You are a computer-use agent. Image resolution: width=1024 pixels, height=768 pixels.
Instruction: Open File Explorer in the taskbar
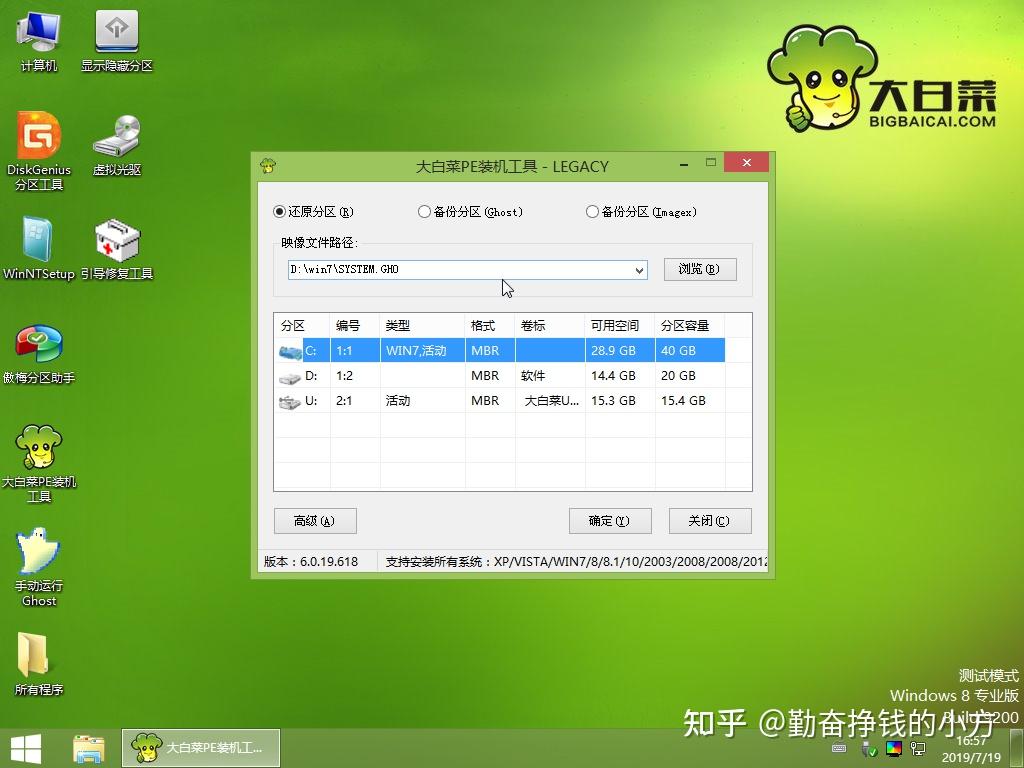tap(88, 748)
